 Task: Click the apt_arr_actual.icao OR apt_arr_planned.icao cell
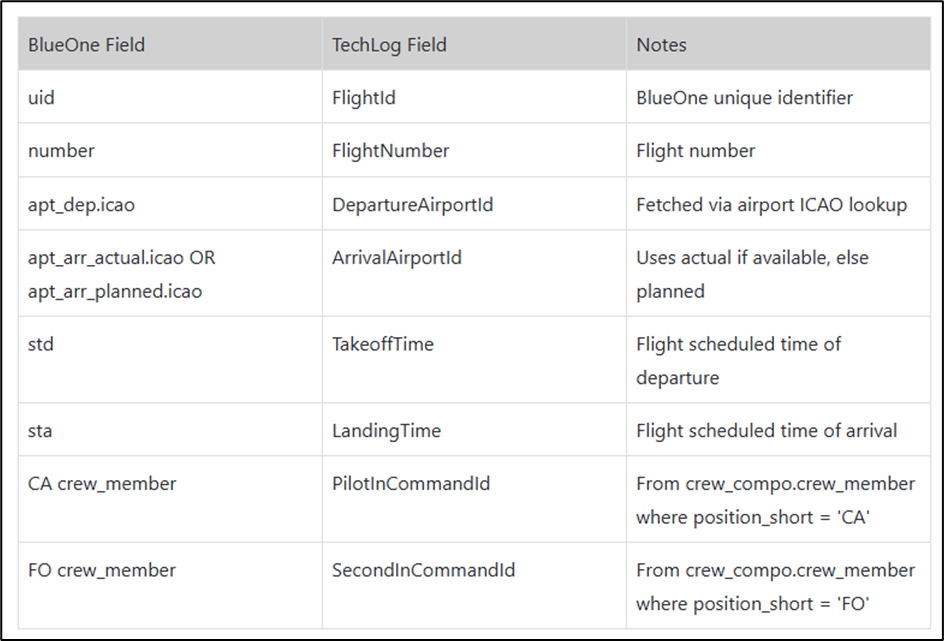point(170,273)
